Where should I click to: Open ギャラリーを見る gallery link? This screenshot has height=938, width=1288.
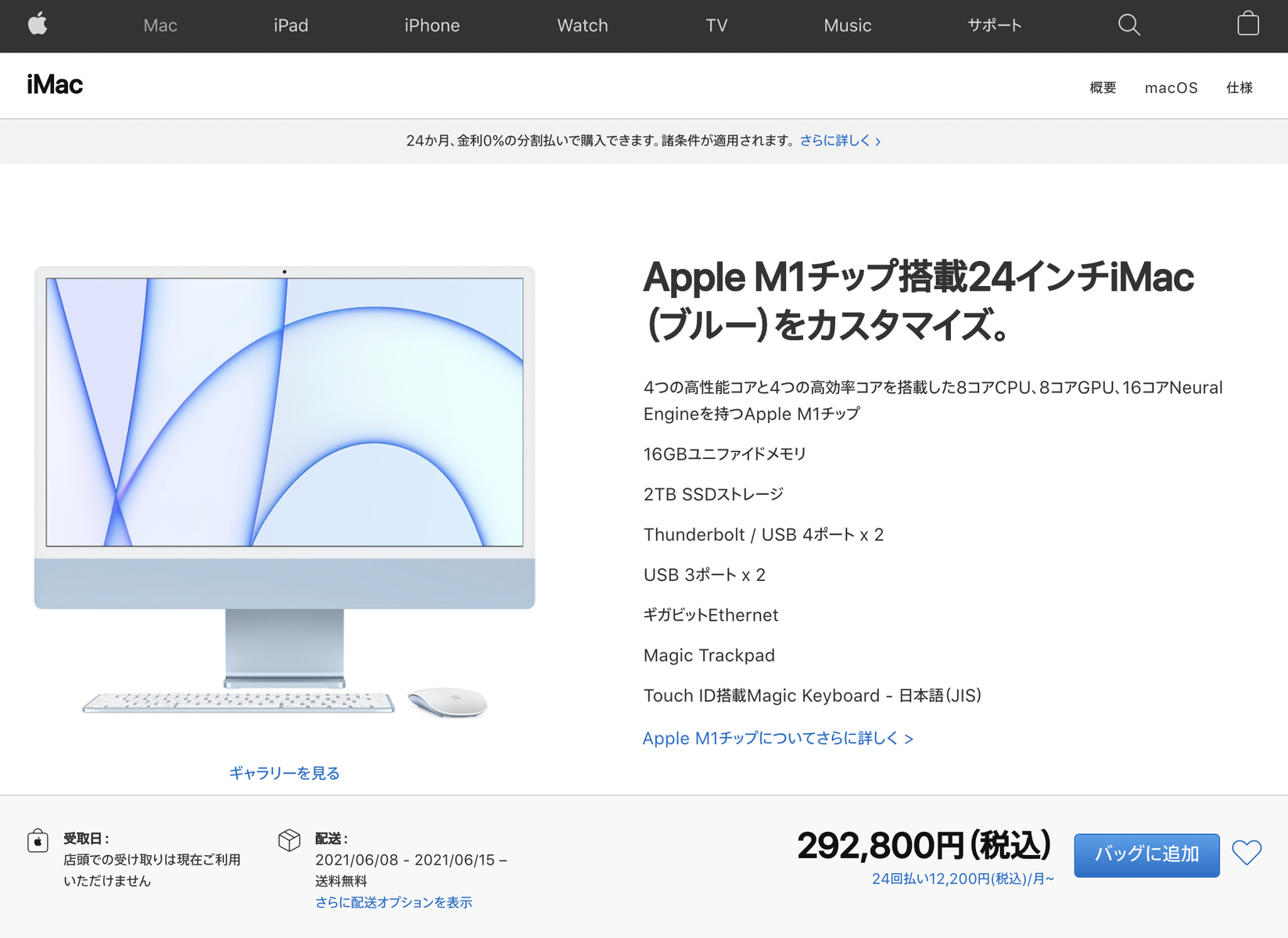(x=284, y=773)
